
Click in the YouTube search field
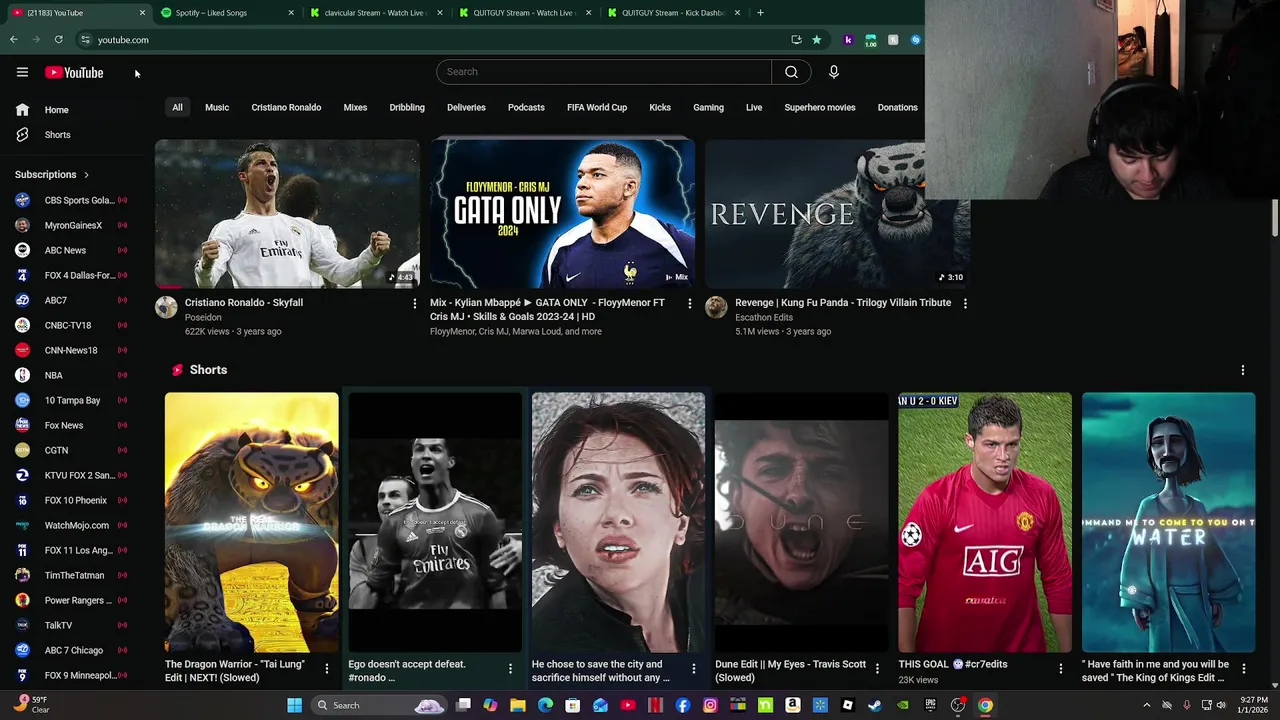(x=604, y=72)
